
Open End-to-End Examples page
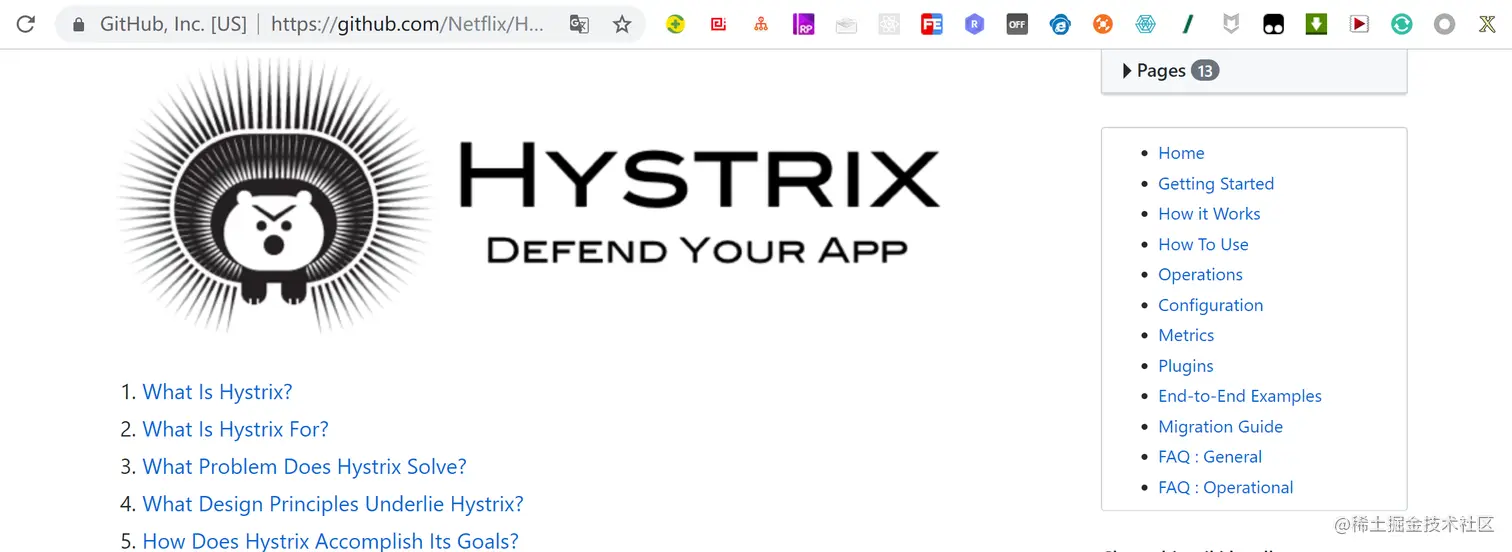click(x=1240, y=396)
